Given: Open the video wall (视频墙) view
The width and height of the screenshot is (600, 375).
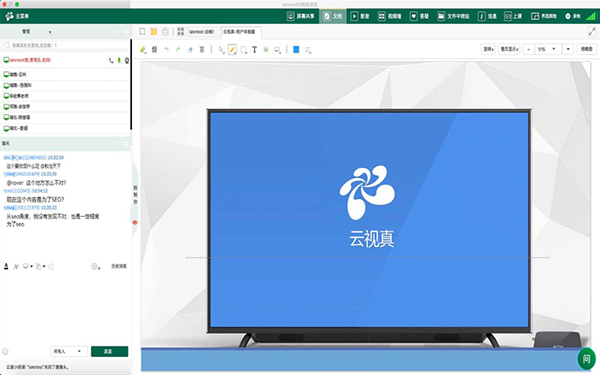Looking at the screenshot, I should (x=390, y=16).
